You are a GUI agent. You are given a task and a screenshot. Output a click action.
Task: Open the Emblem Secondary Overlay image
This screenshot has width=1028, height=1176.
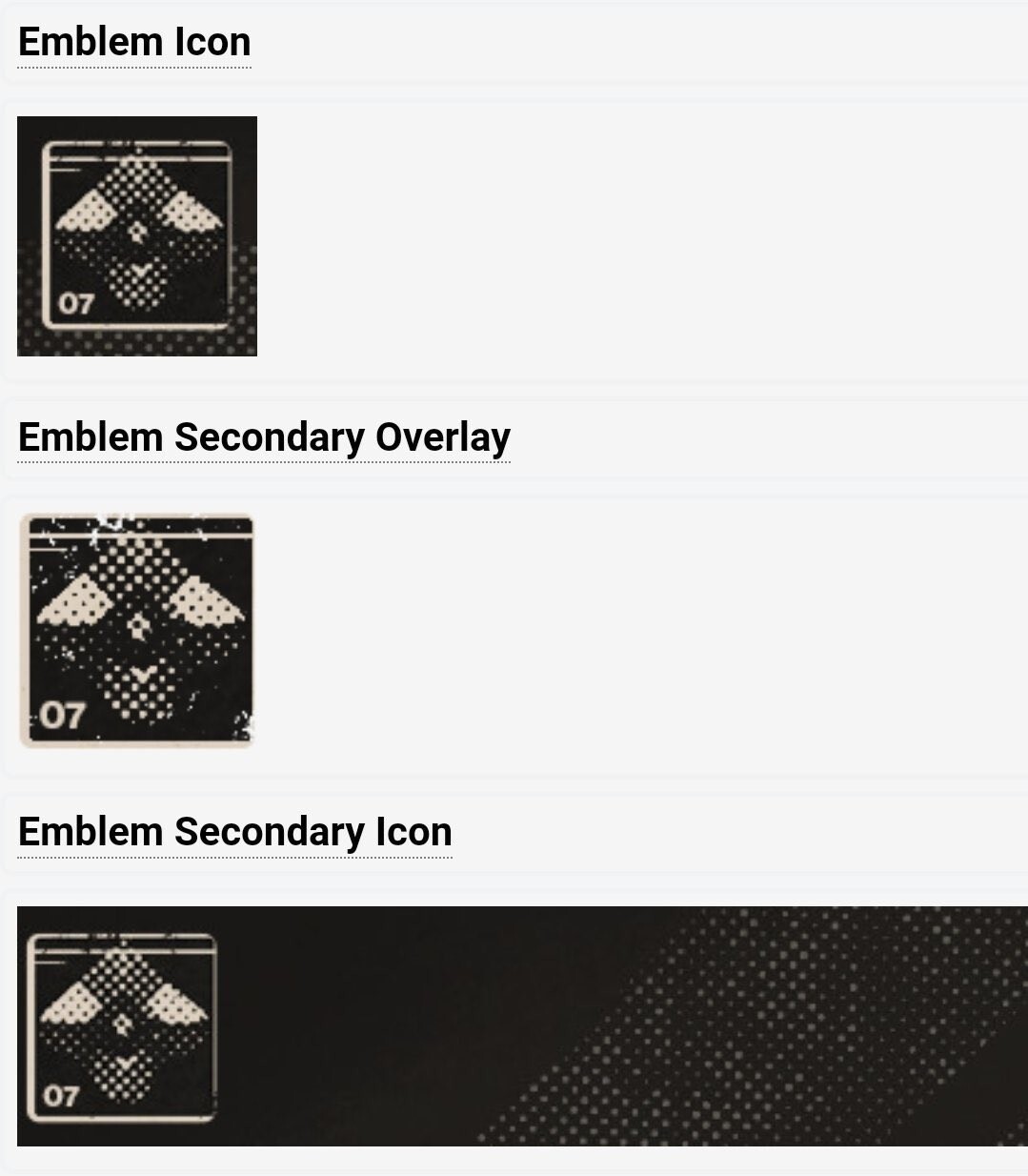(x=136, y=631)
